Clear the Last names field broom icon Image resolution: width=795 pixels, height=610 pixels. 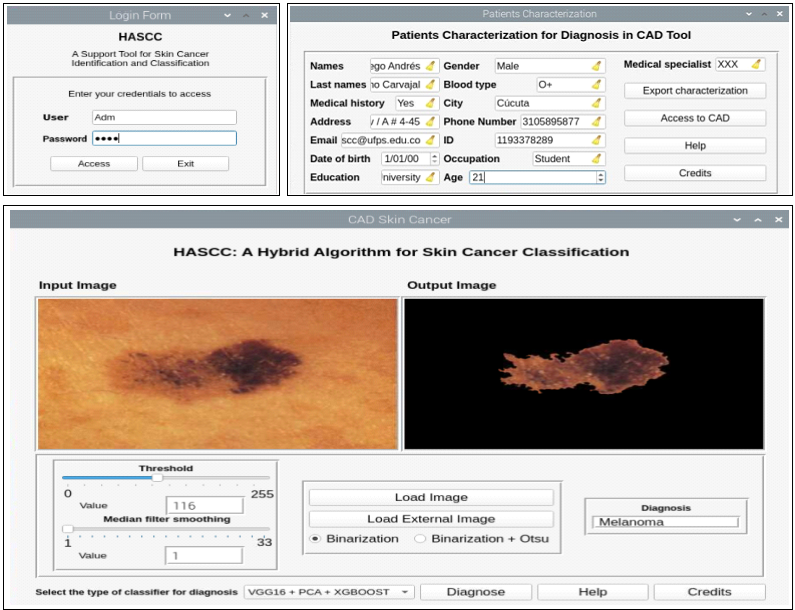430,85
